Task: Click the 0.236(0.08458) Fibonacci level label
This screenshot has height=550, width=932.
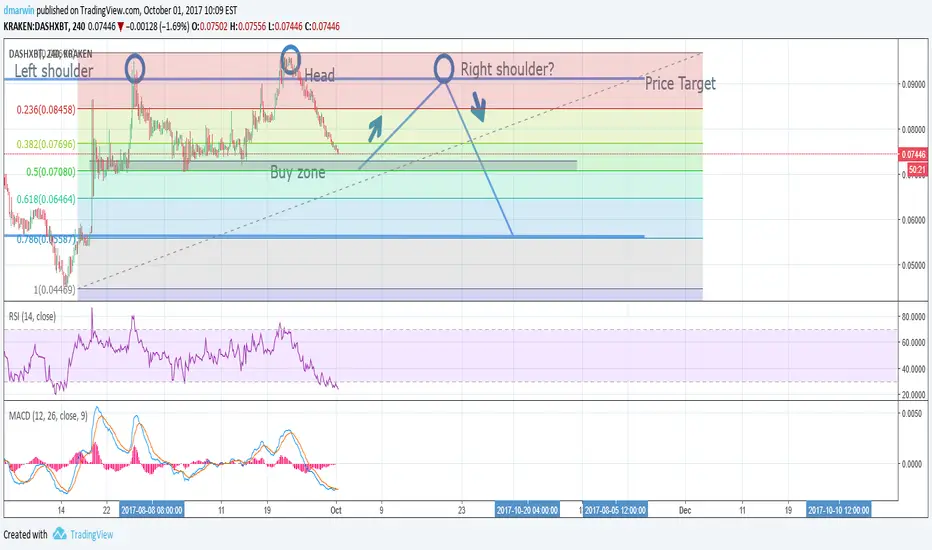Action: pos(46,109)
